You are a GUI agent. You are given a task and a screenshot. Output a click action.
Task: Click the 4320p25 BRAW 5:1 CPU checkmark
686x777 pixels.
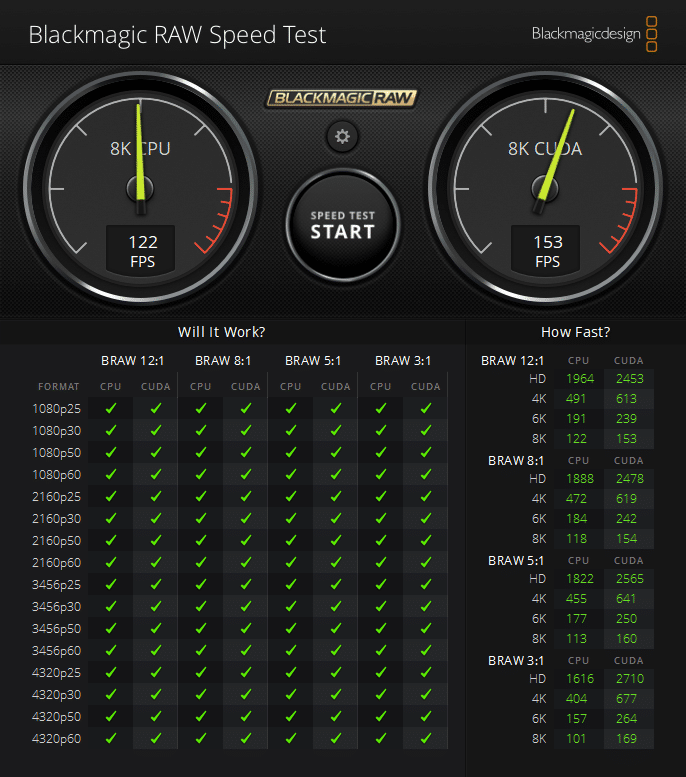(291, 672)
